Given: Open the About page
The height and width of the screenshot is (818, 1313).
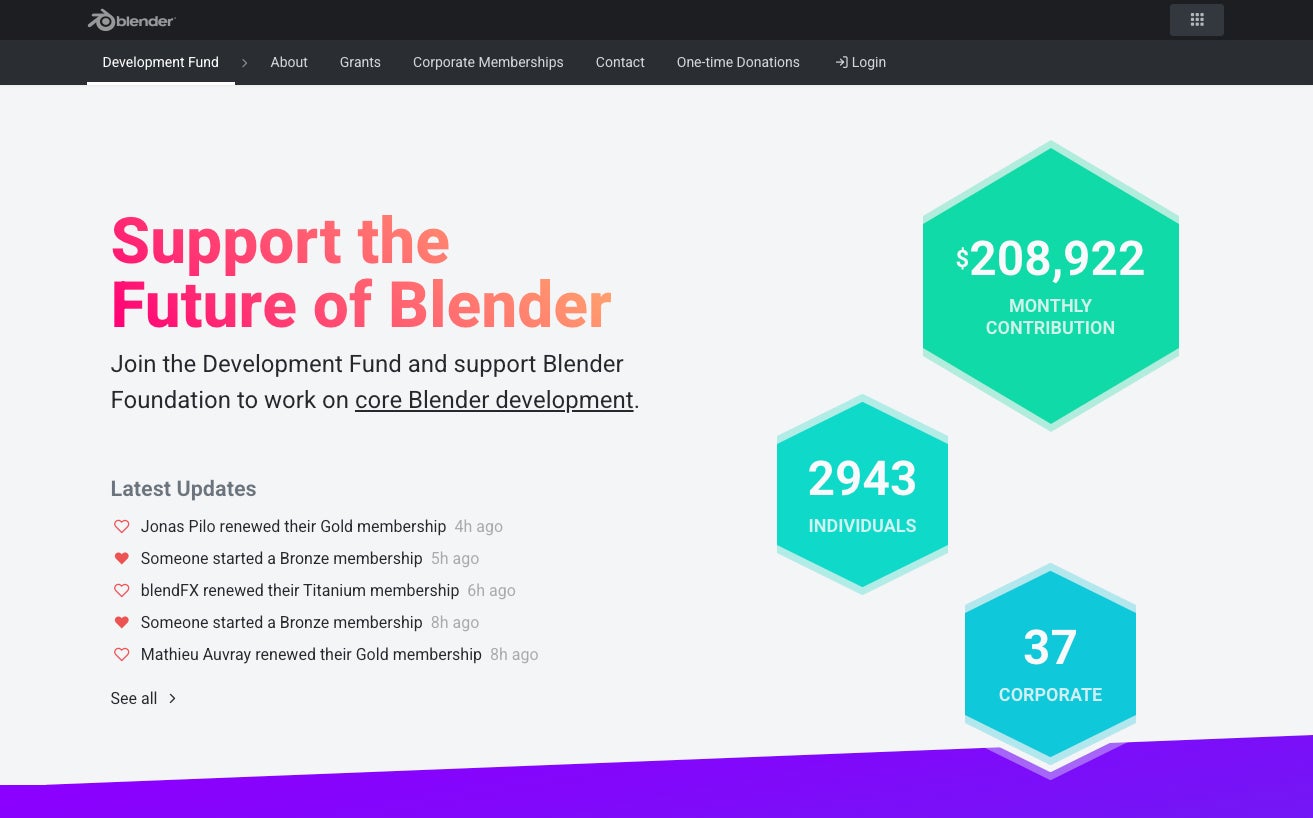Looking at the screenshot, I should point(289,62).
